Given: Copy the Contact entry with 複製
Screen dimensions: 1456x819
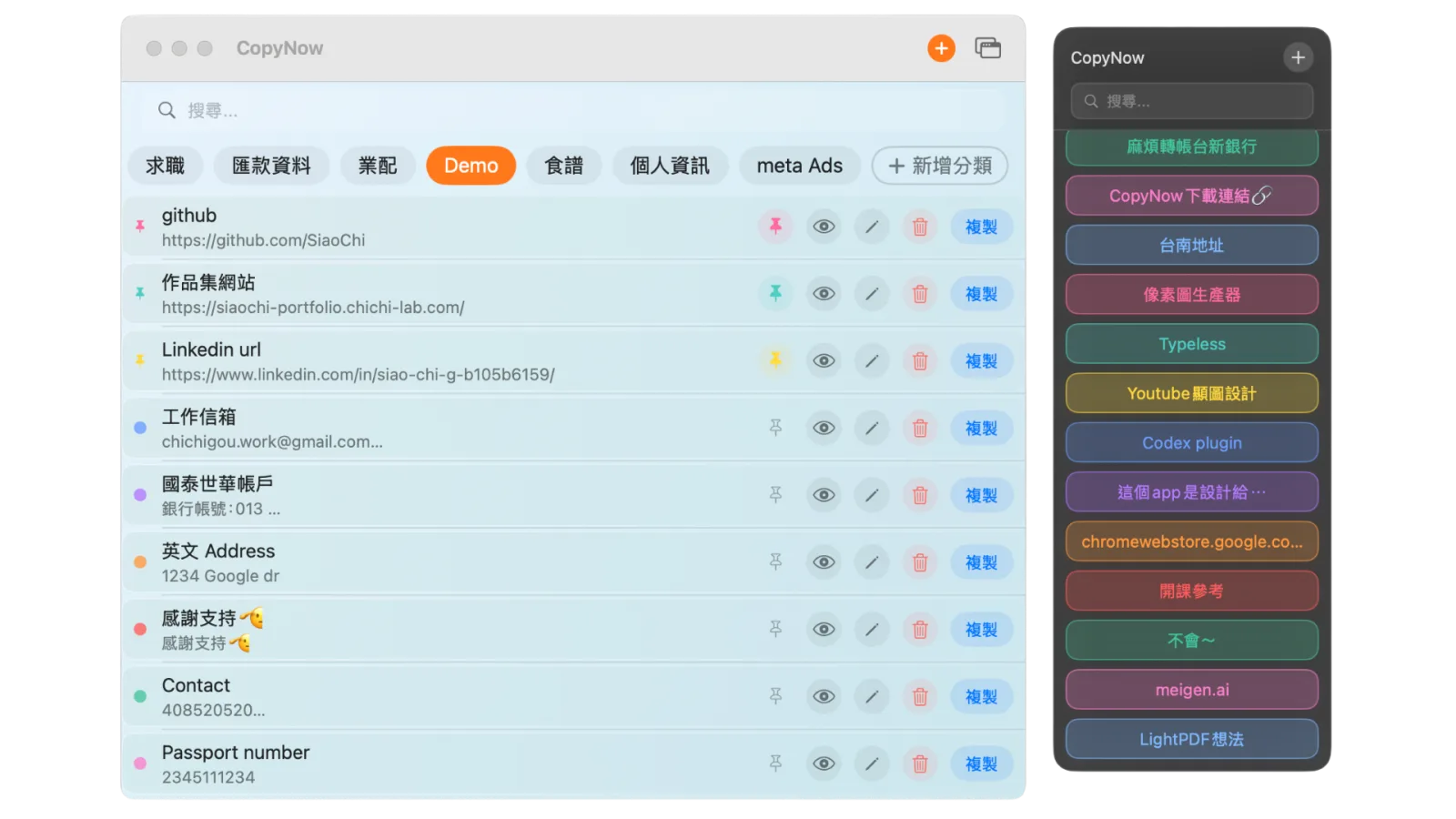Looking at the screenshot, I should (x=982, y=696).
